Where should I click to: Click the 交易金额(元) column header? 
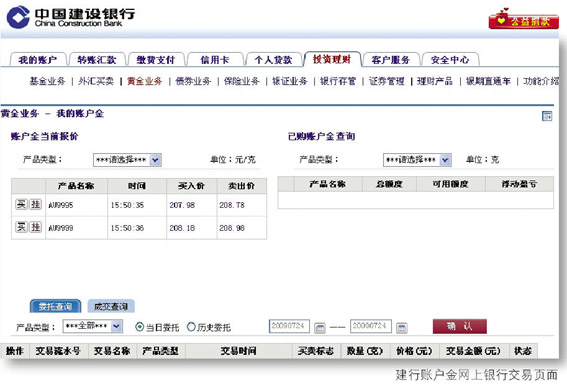click(x=474, y=351)
